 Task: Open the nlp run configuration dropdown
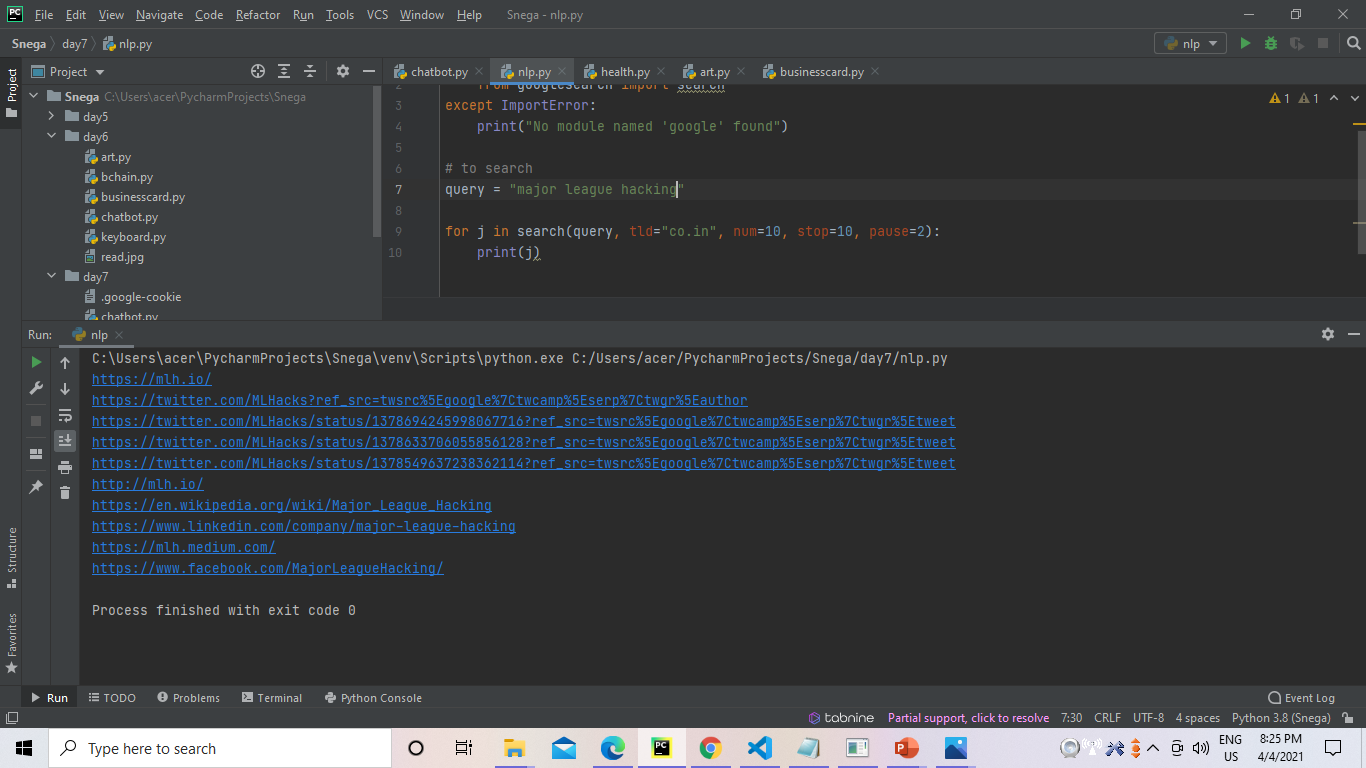1190,44
